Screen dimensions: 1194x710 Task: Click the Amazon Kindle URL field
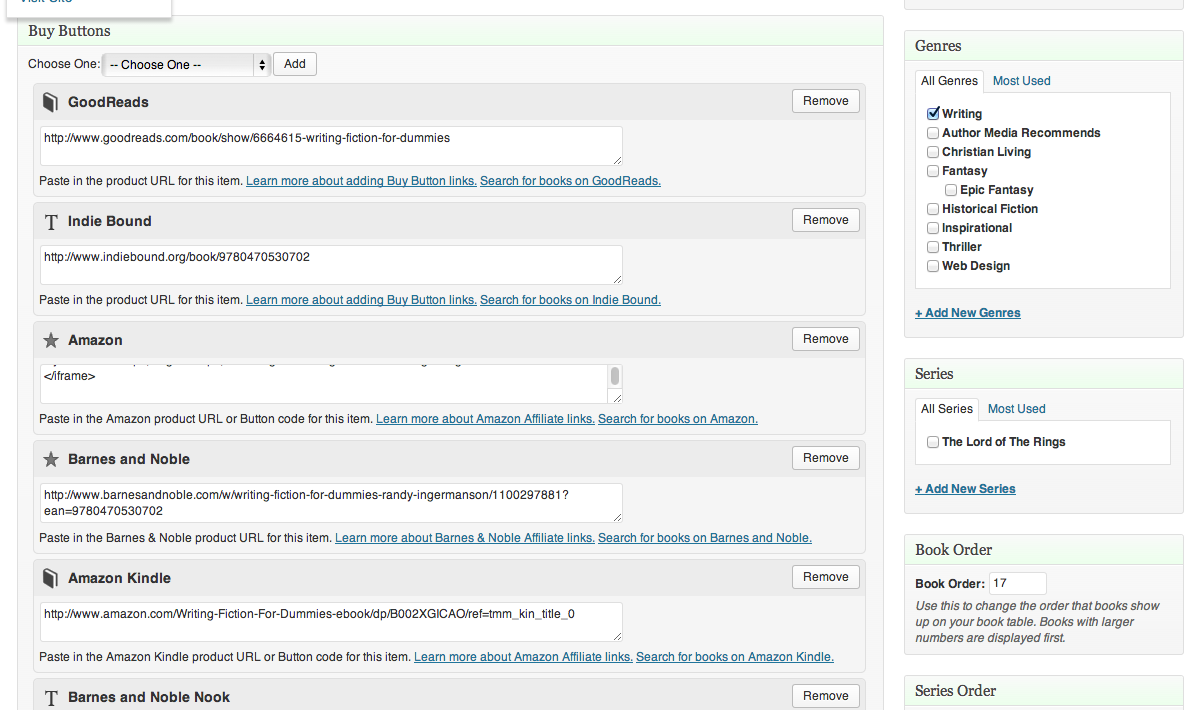click(x=331, y=622)
